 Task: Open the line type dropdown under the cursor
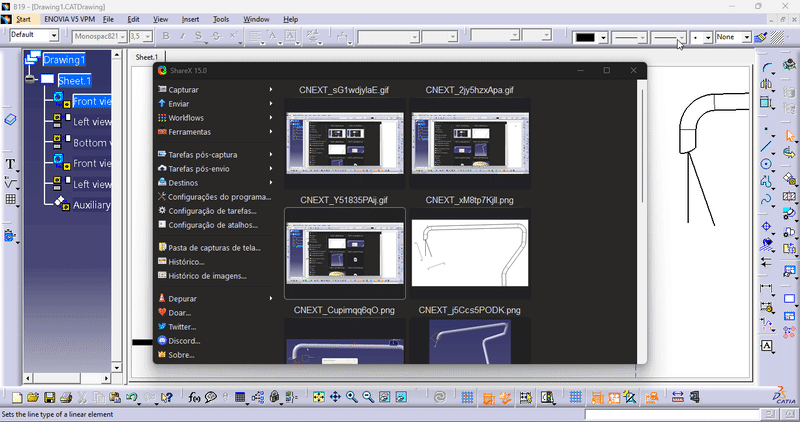682,38
